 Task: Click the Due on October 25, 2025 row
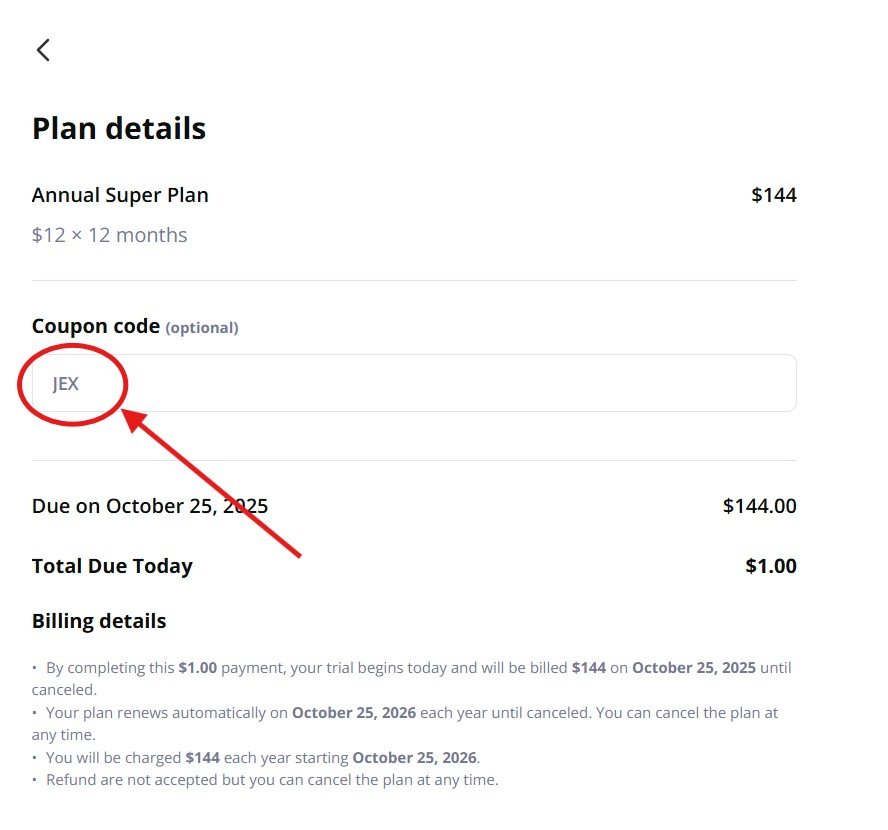coord(150,506)
